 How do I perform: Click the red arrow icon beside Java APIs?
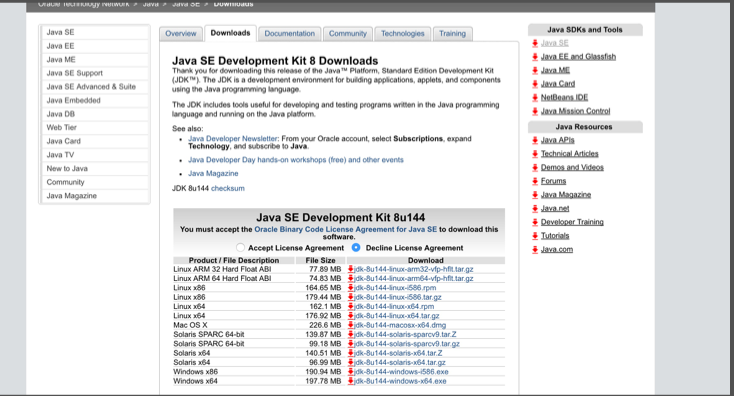(535, 140)
